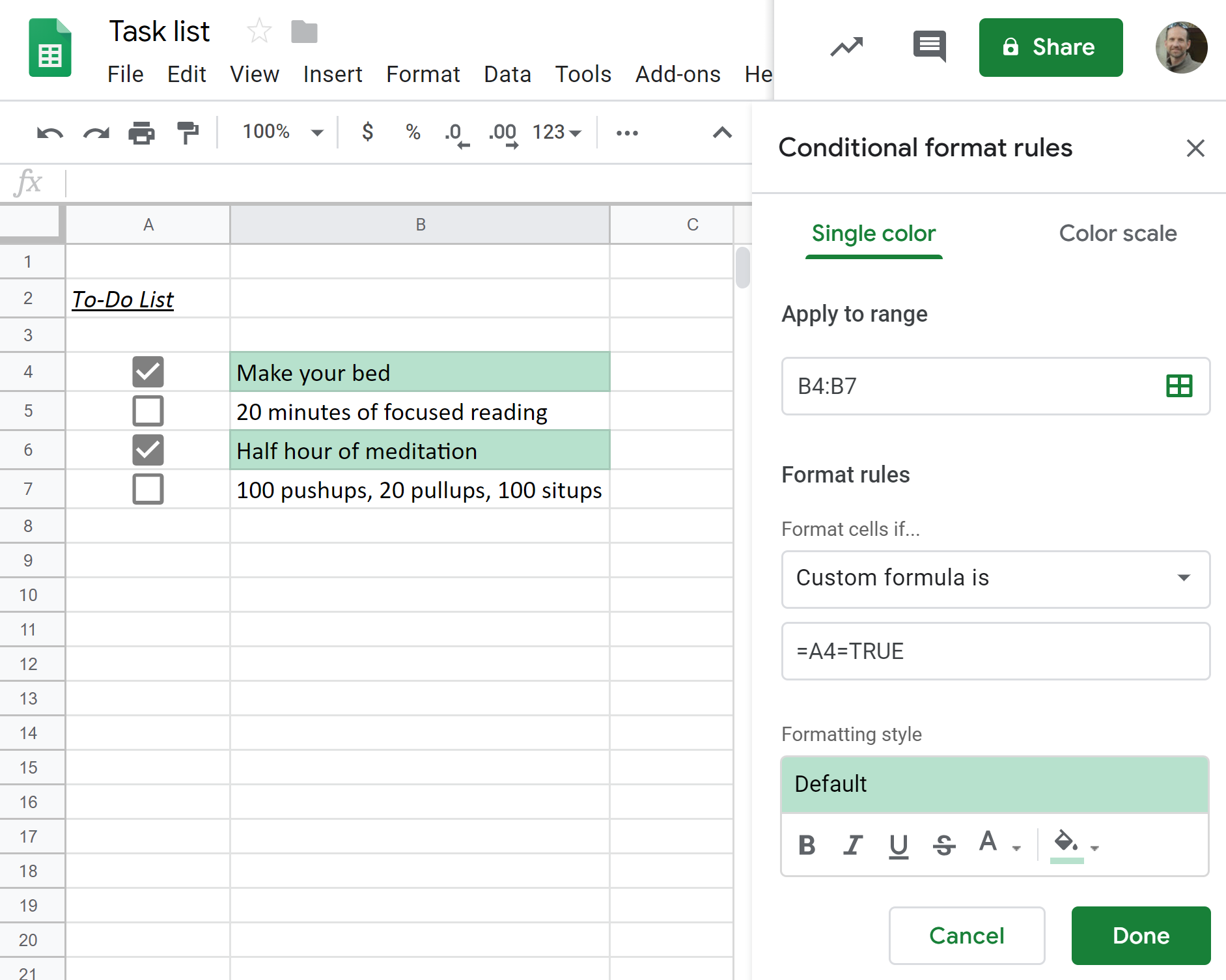1226x980 pixels.
Task: Format as currency with dollar icon
Action: click(368, 132)
